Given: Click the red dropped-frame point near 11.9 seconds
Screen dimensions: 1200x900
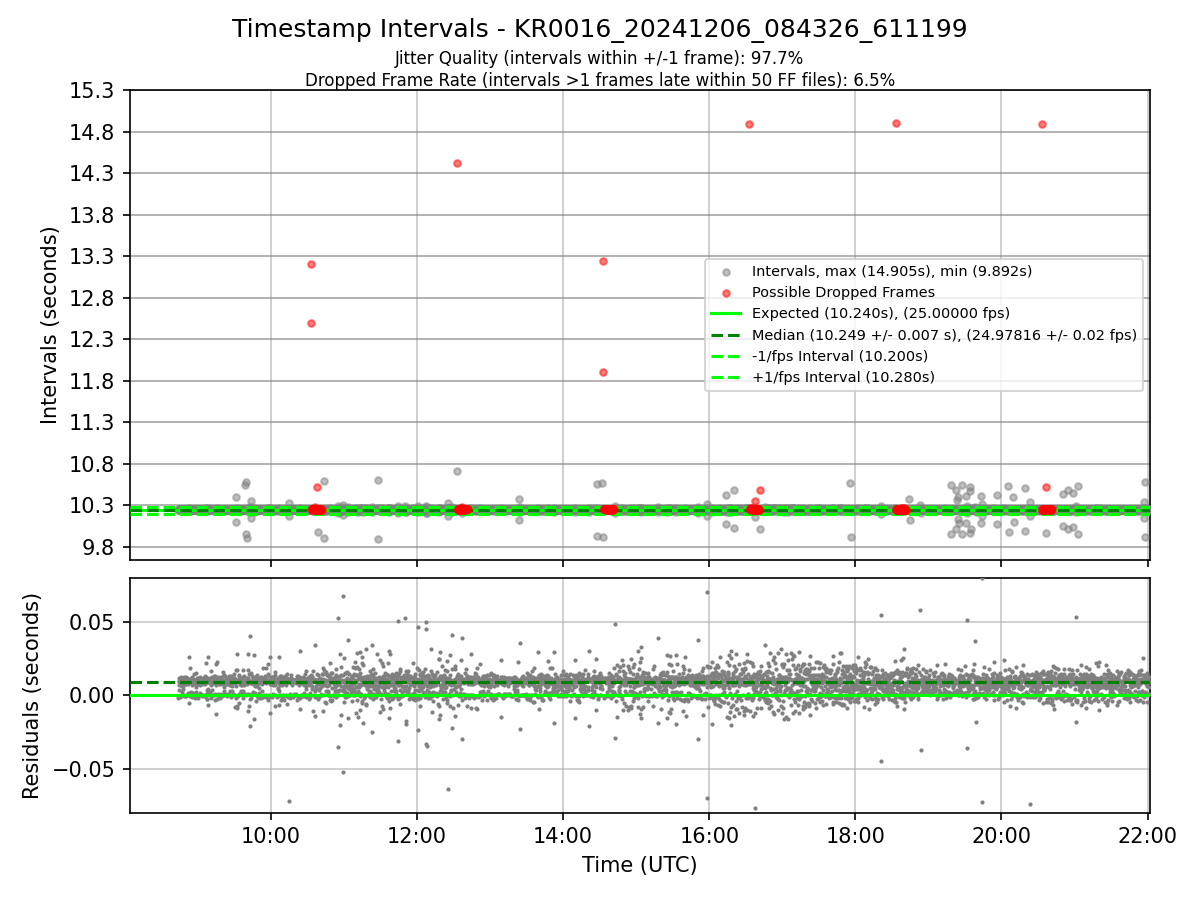Looking at the screenshot, I should pos(603,372).
